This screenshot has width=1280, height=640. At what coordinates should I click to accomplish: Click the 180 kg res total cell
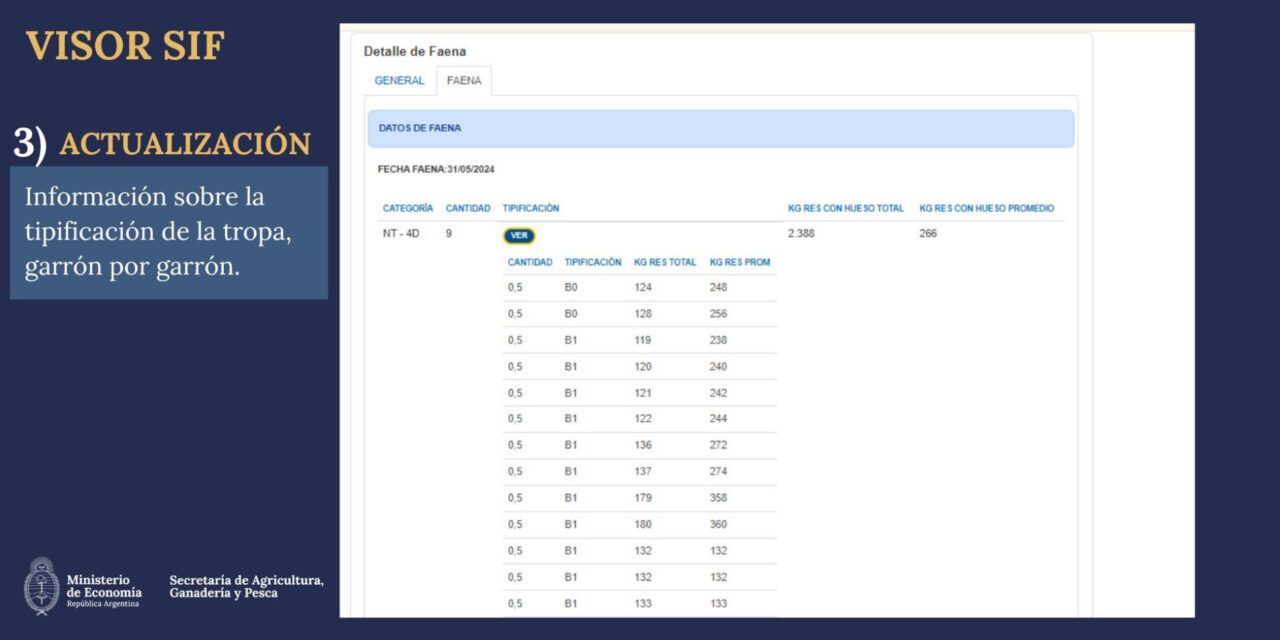pyautogui.click(x=643, y=524)
